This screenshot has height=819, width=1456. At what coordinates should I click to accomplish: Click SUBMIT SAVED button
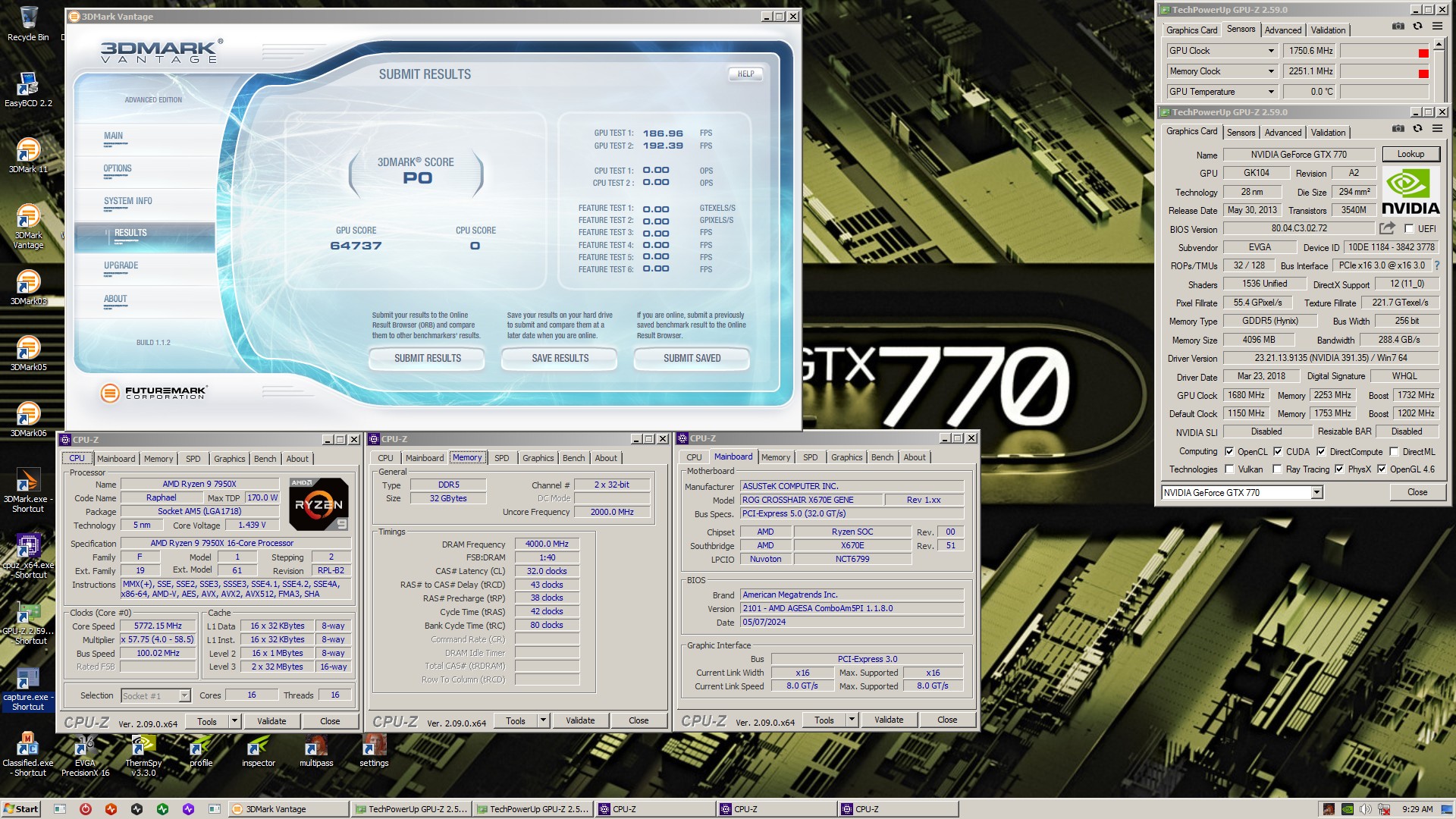click(x=692, y=358)
